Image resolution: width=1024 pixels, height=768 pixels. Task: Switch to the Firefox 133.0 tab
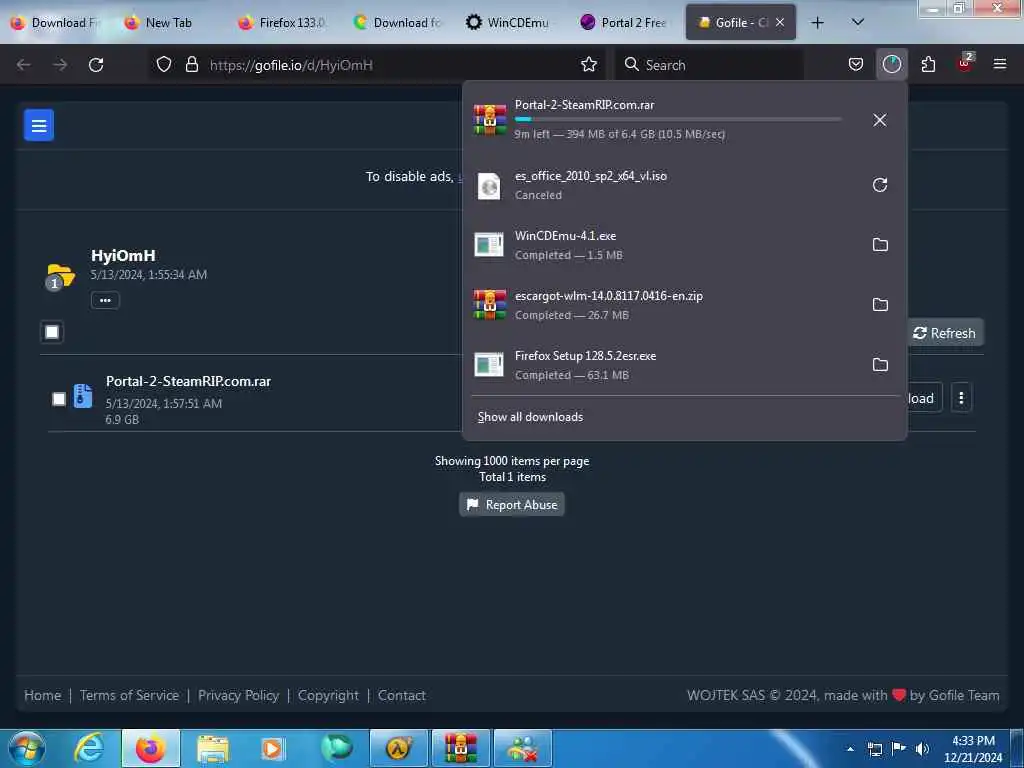pyautogui.click(x=283, y=23)
